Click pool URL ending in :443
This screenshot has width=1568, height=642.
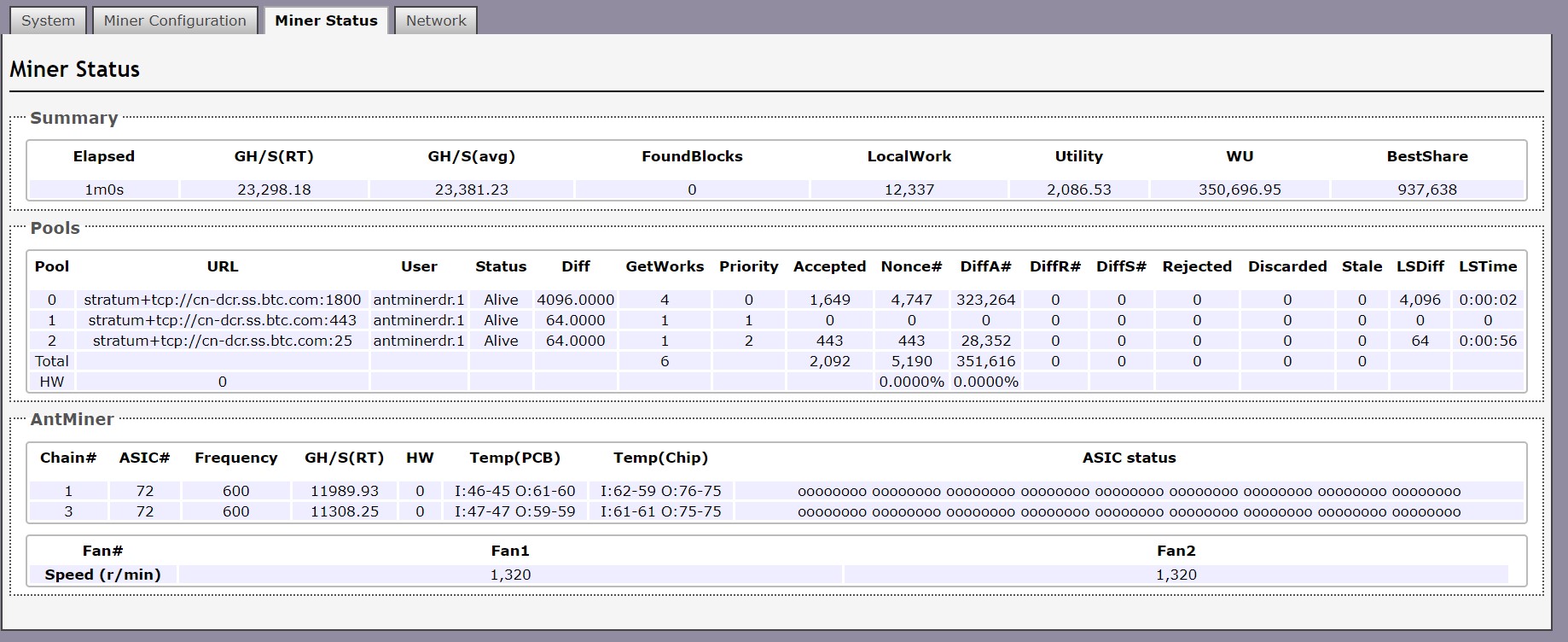(223, 320)
